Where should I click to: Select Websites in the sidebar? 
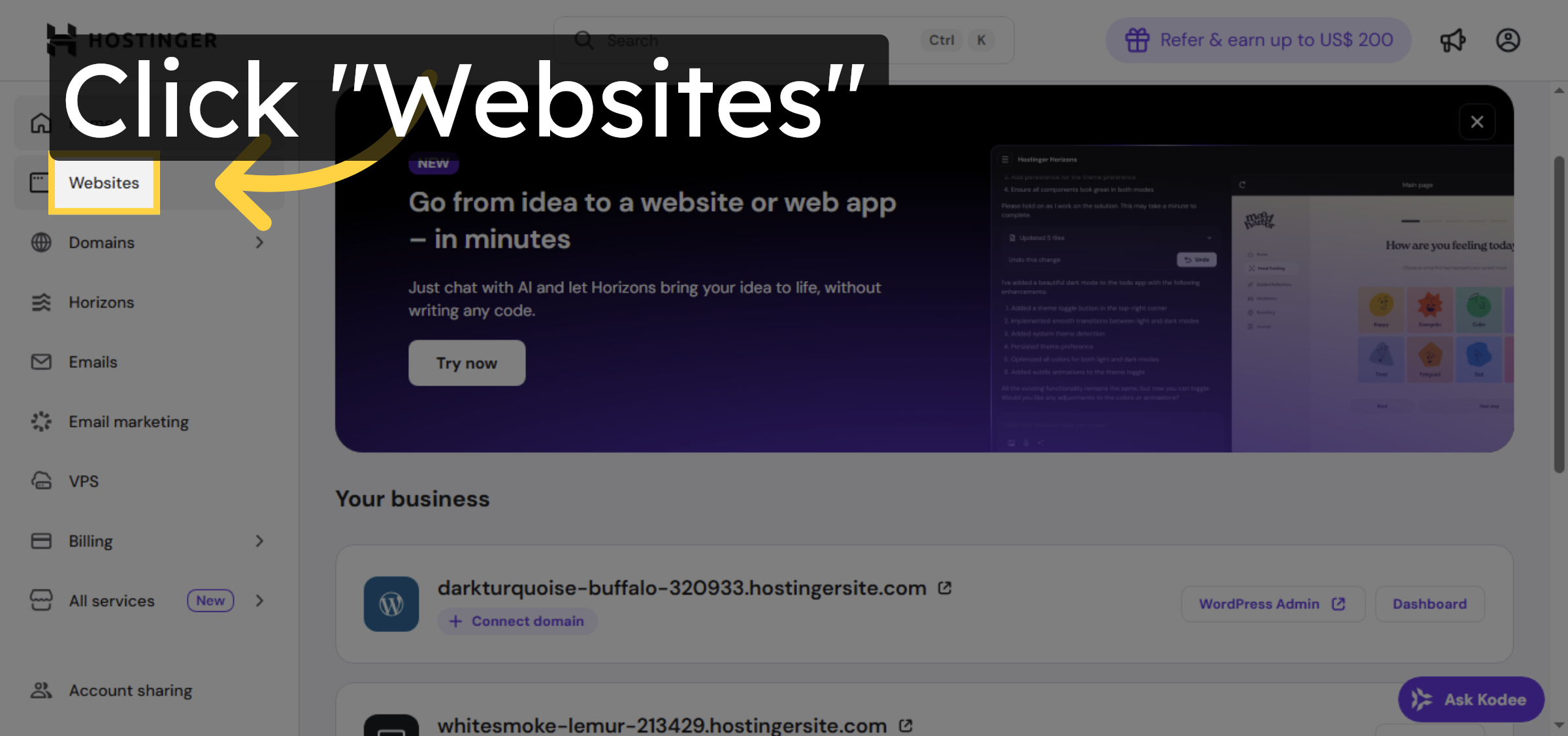104,183
